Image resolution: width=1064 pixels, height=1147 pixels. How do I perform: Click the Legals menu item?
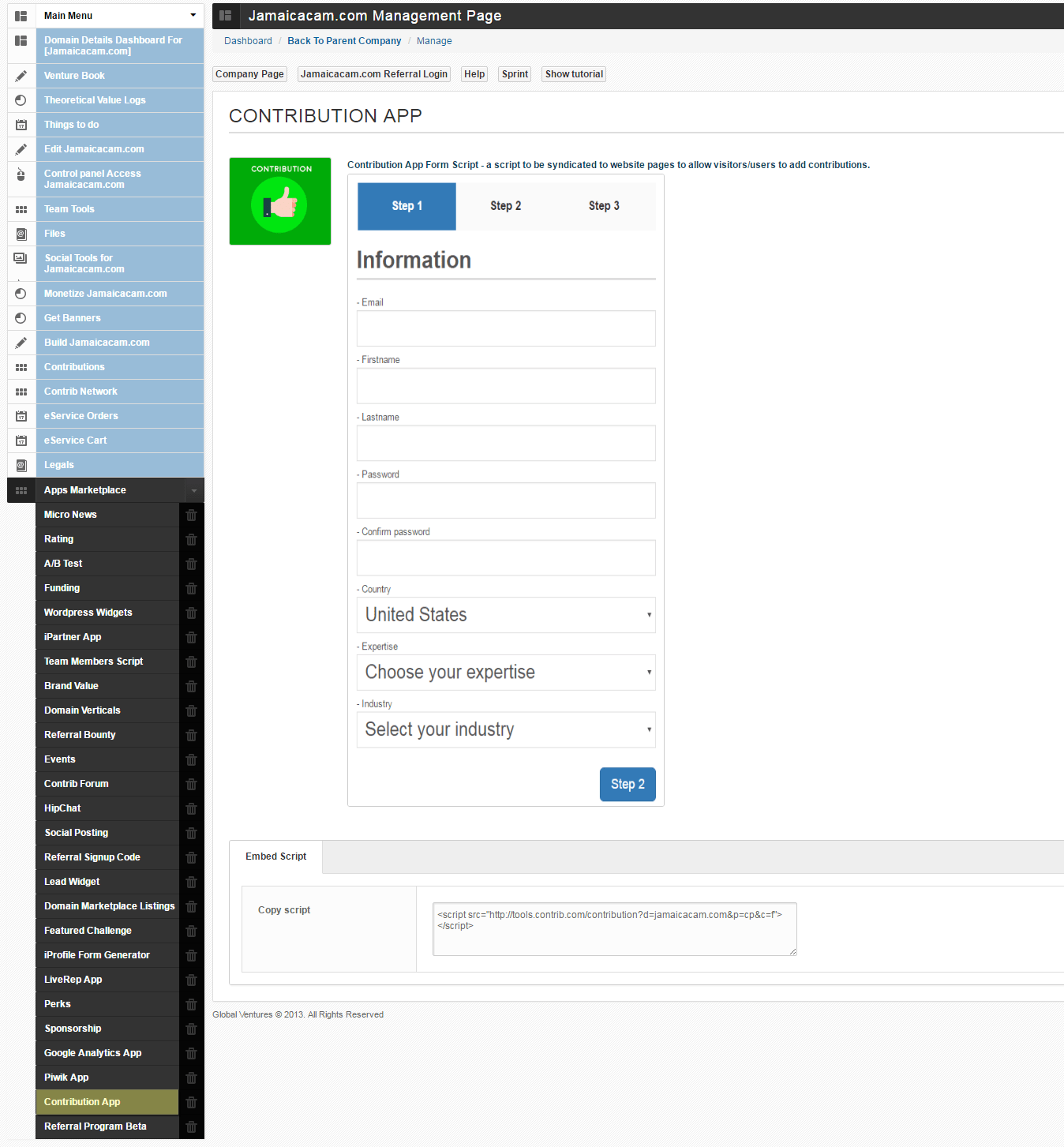[x=120, y=465]
